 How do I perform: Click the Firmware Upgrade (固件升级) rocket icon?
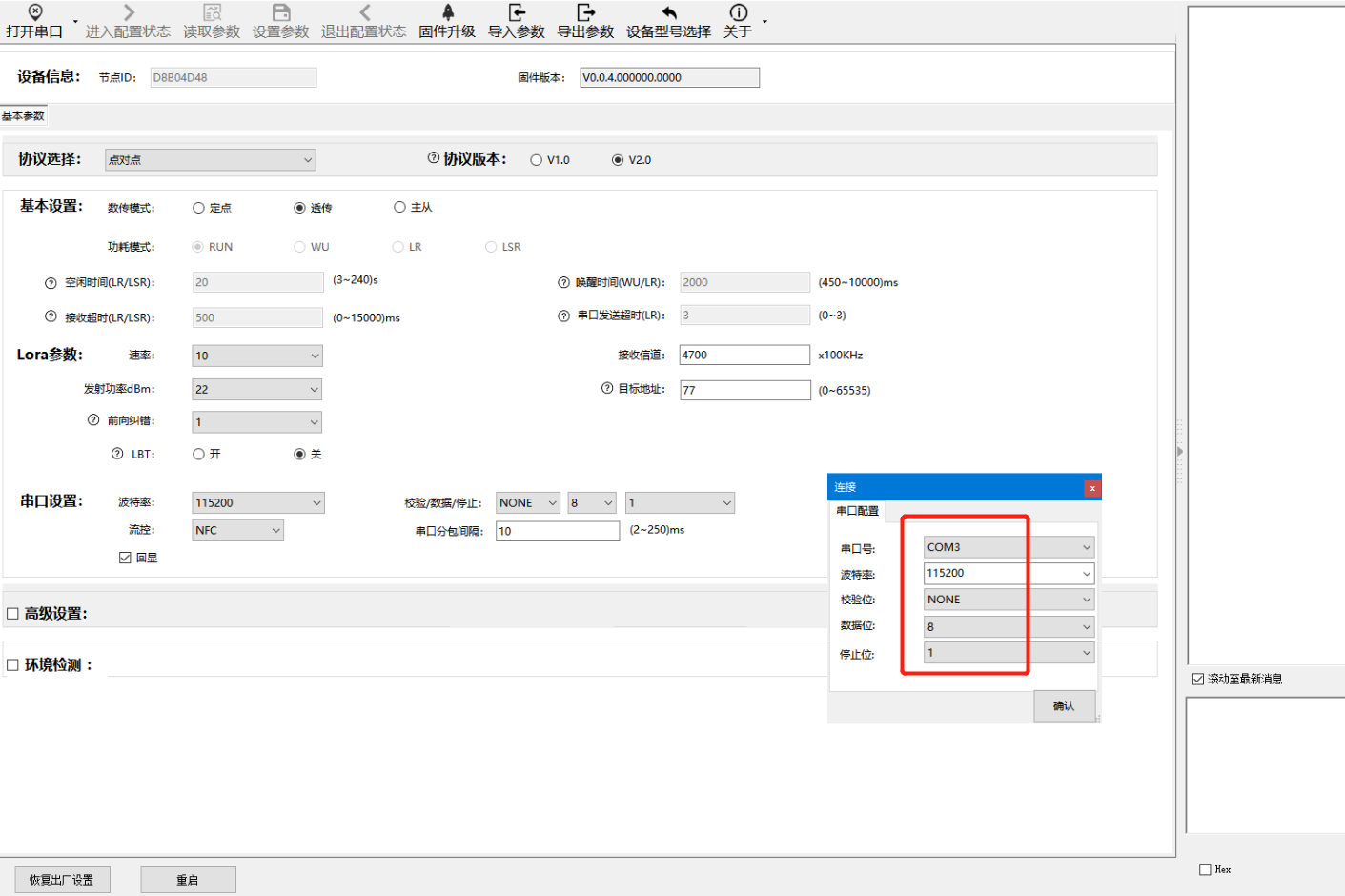pyautogui.click(x=447, y=12)
